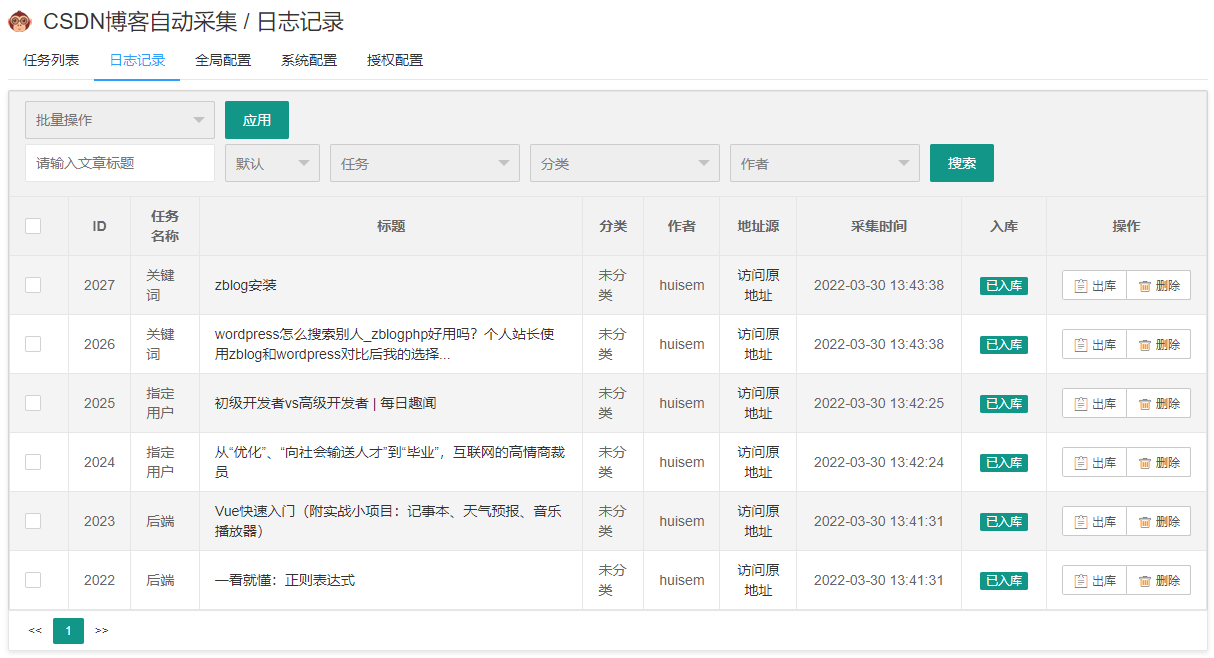
Task: Delete the row 2025 entry
Action: coord(1159,403)
